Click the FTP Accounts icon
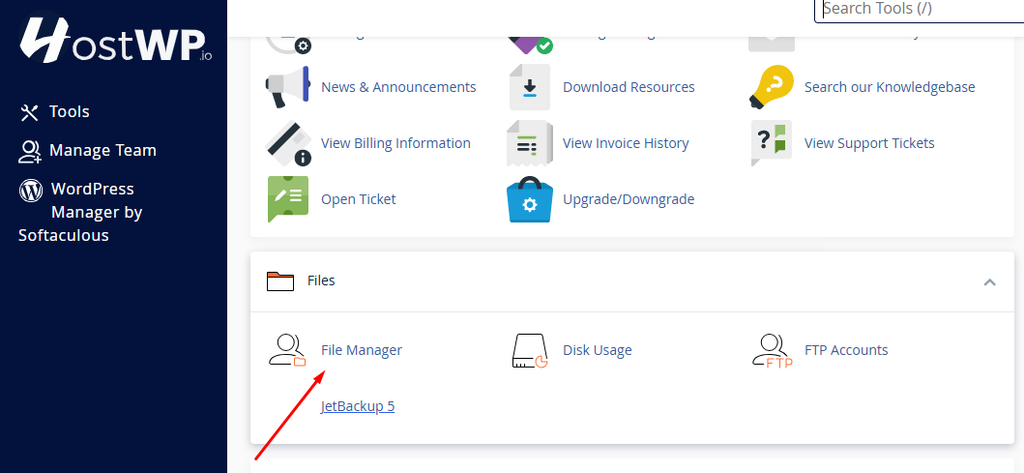 click(772, 351)
